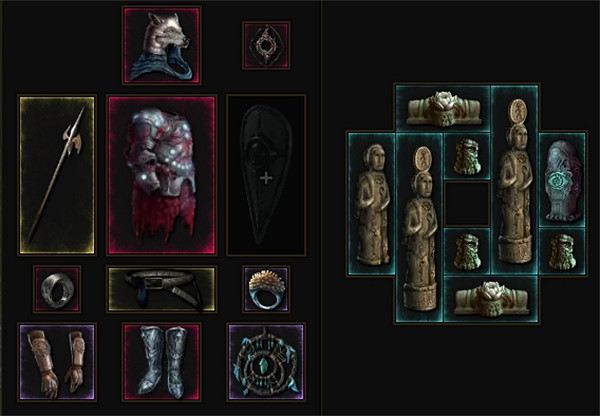Click the leather belt slot
The width and height of the screenshot is (600, 416).
point(161,289)
